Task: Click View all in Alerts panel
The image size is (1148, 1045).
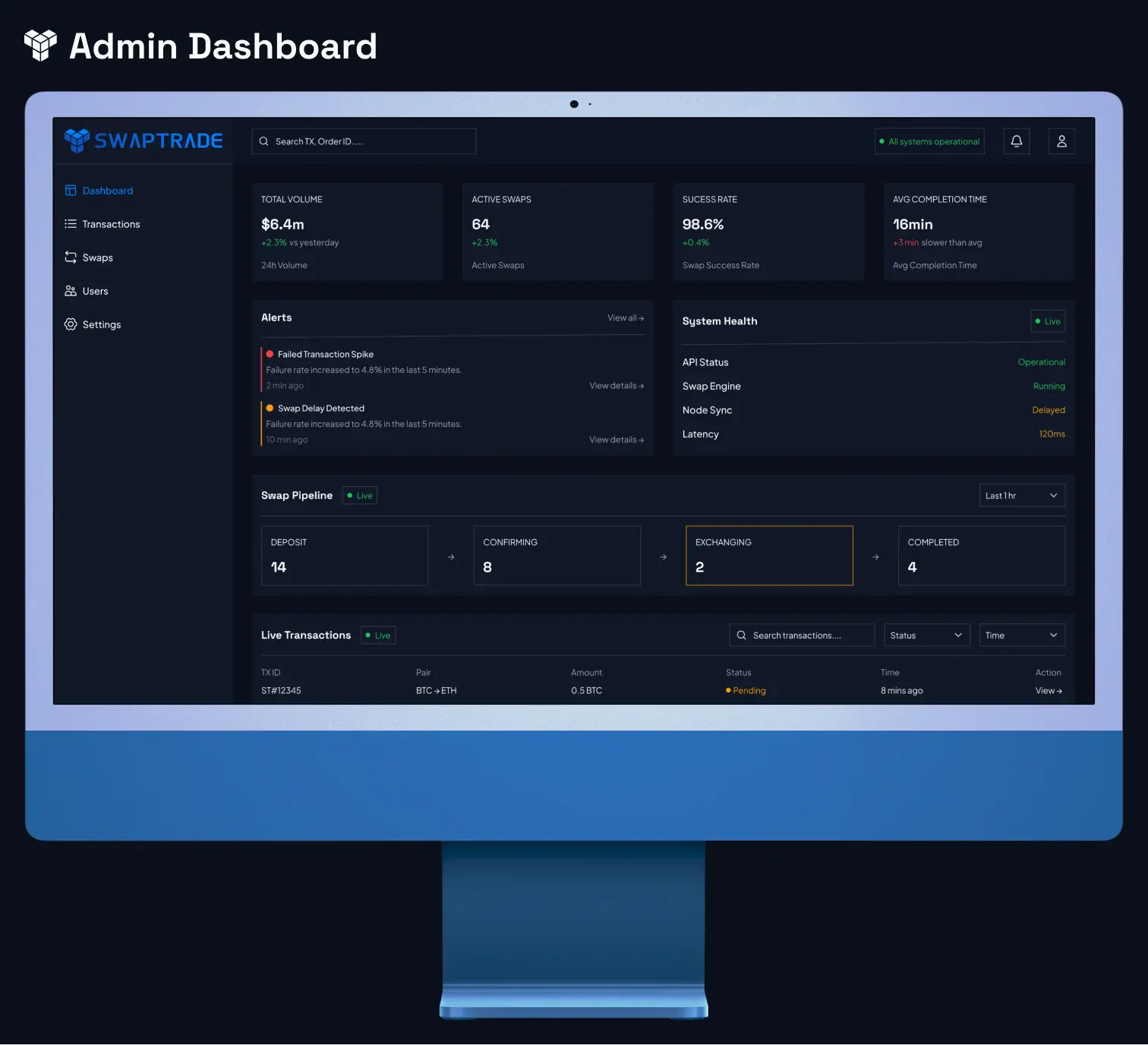Action: pyautogui.click(x=624, y=318)
